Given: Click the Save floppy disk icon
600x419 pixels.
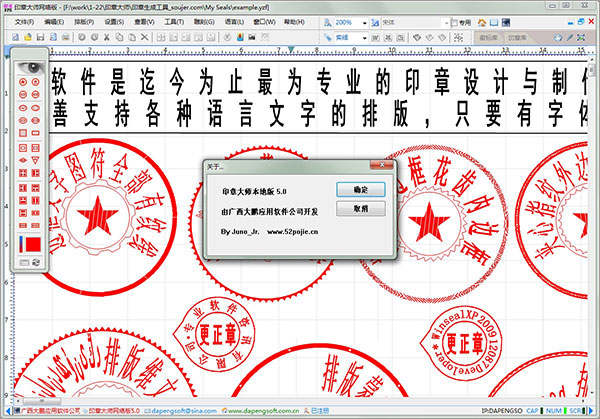Looking at the screenshot, I should (40, 37).
